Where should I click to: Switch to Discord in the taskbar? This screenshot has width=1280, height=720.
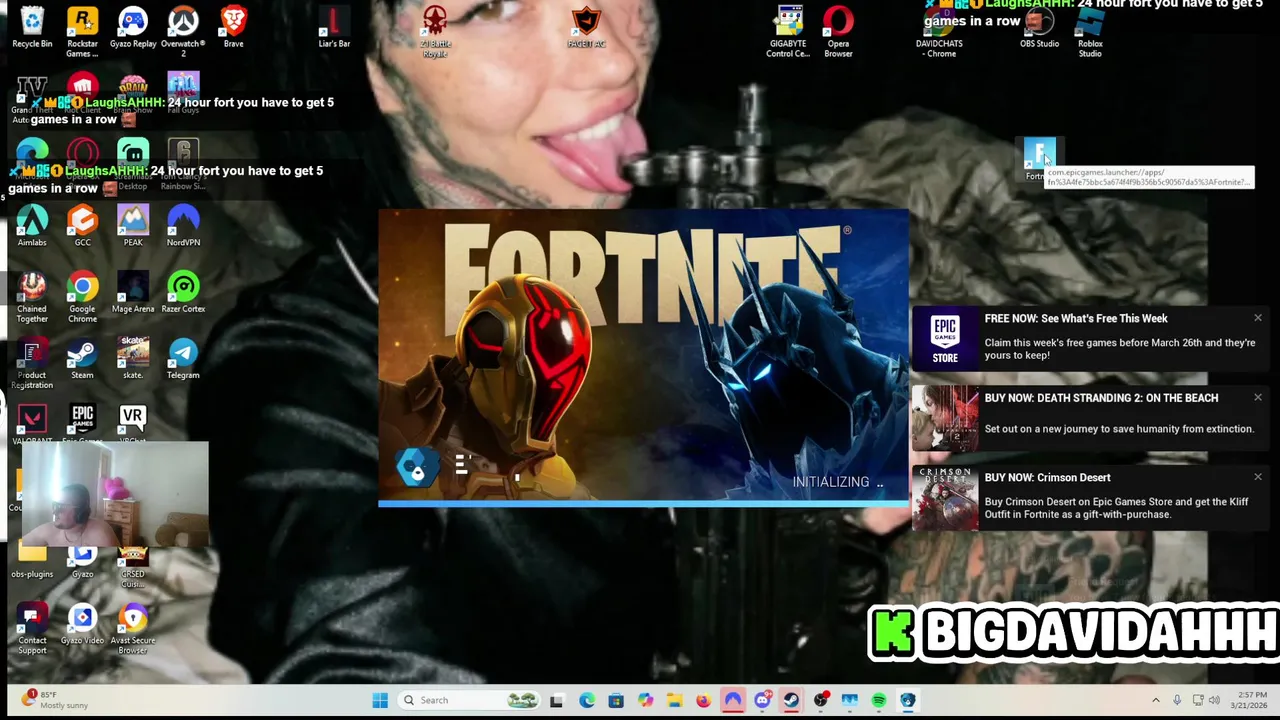(762, 700)
